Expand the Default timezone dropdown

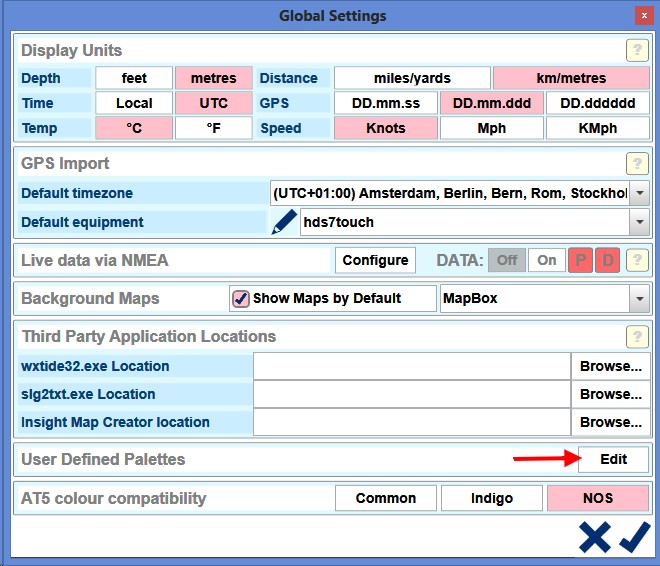pos(639,193)
